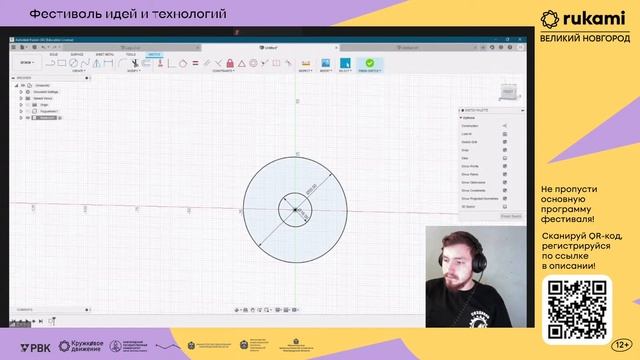Image resolution: width=640 pixels, height=360 pixels.
Task: Switch to the Sheet Metal tab
Action: [x=104, y=54]
